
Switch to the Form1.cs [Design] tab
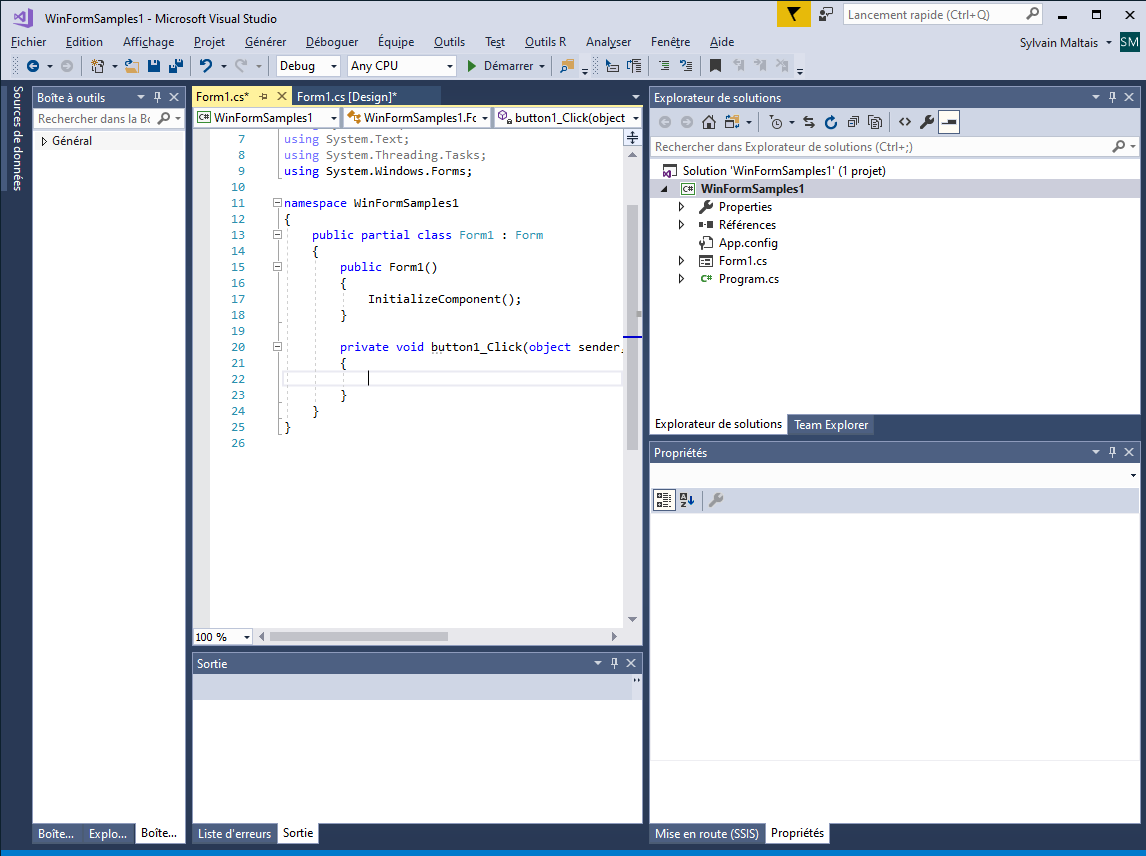(x=347, y=96)
